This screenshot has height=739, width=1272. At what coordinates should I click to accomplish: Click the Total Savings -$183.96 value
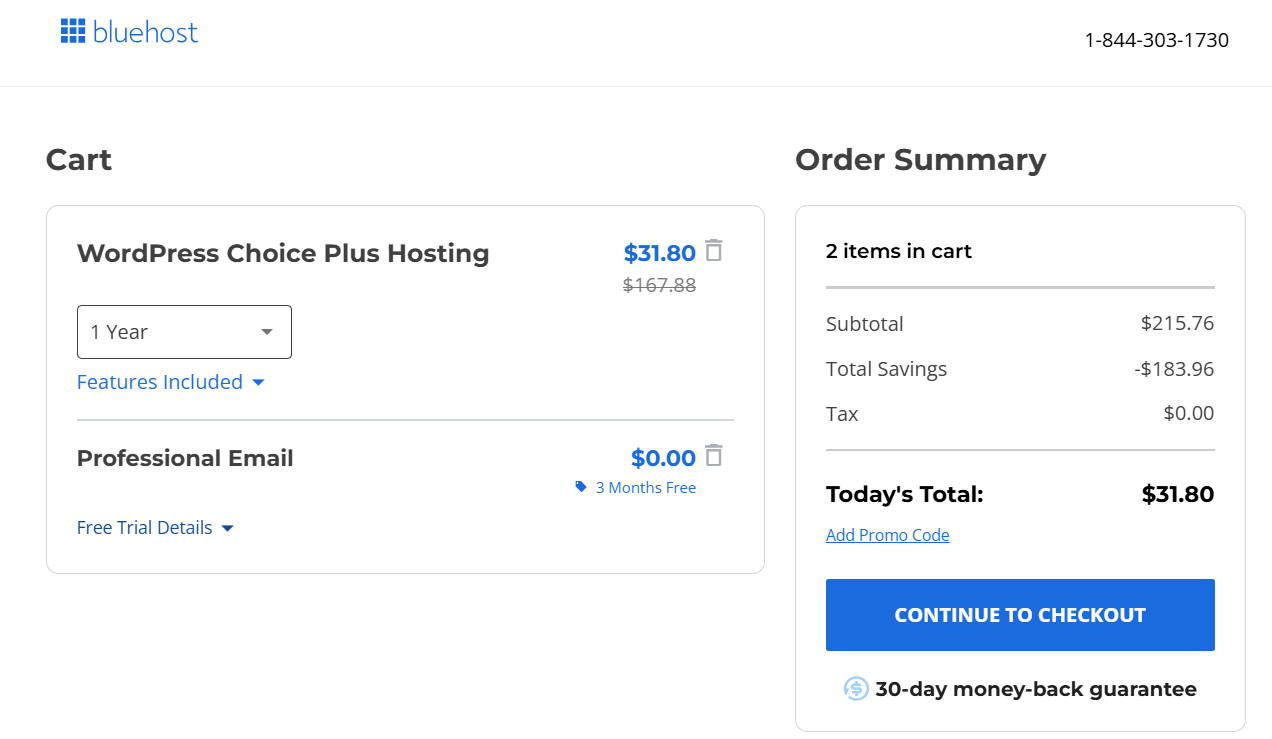click(x=1174, y=369)
